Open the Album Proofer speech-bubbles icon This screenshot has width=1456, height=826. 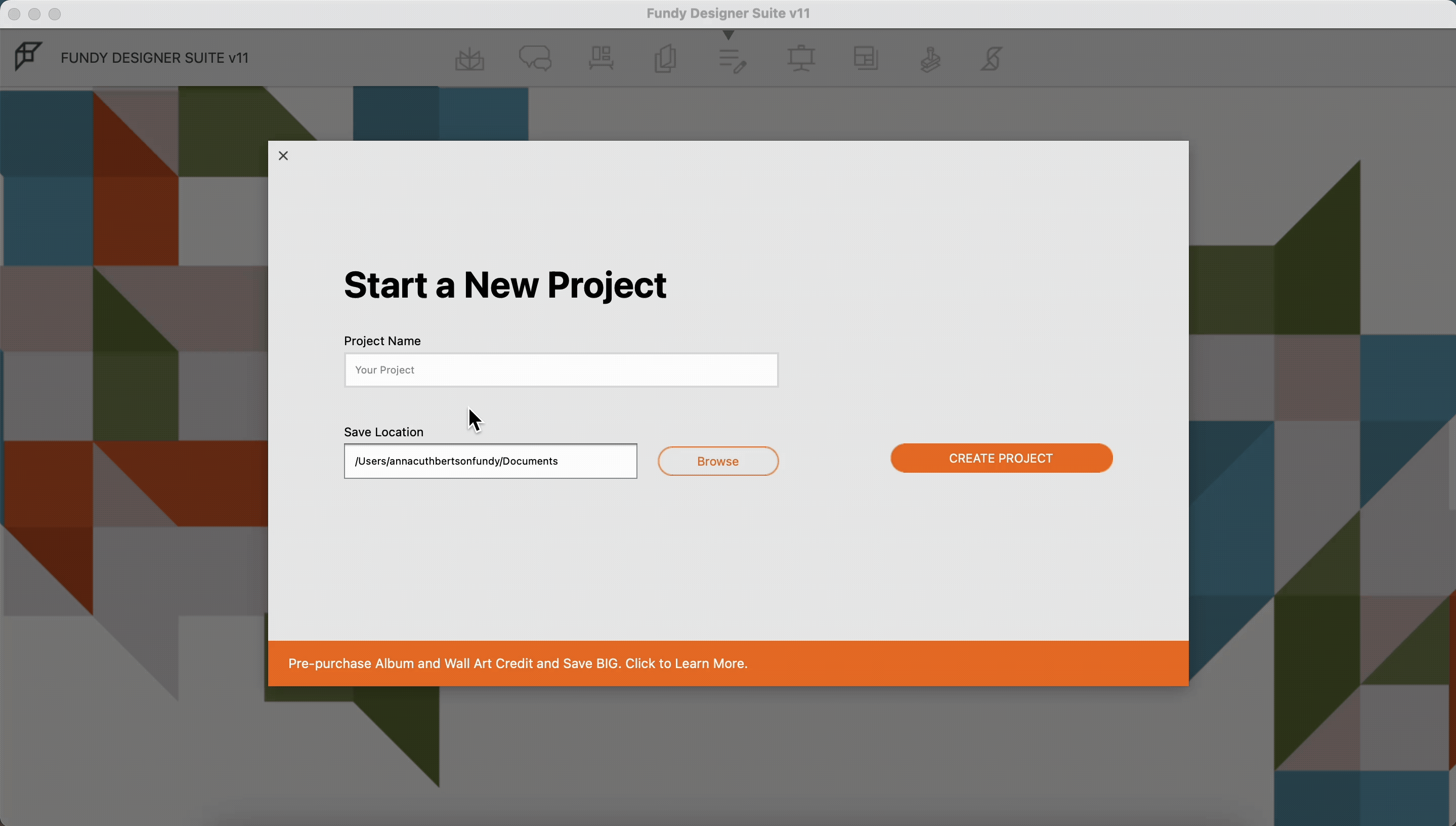coord(535,58)
